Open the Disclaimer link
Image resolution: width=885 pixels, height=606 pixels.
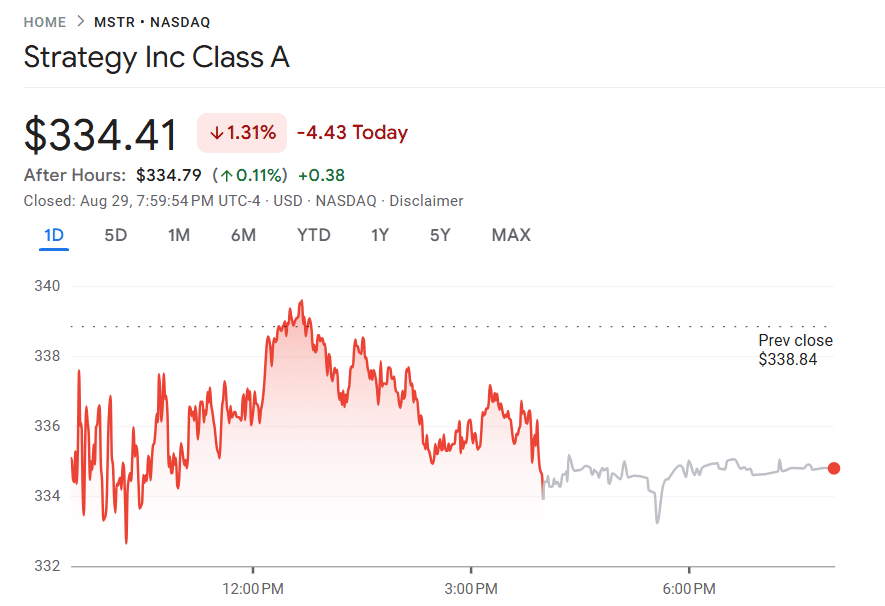pyautogui.click(x=427, y=200)
